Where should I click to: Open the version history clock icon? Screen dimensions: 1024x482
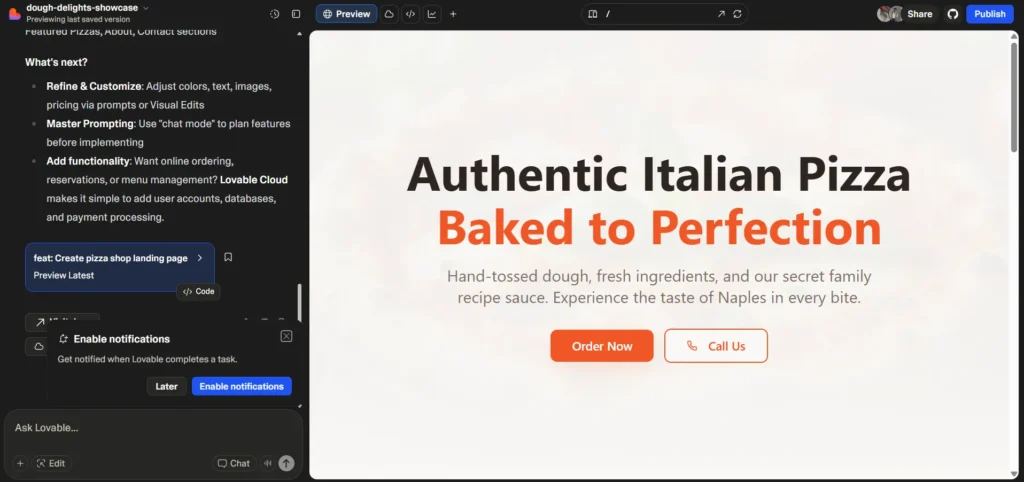click(x=274, y=14)
